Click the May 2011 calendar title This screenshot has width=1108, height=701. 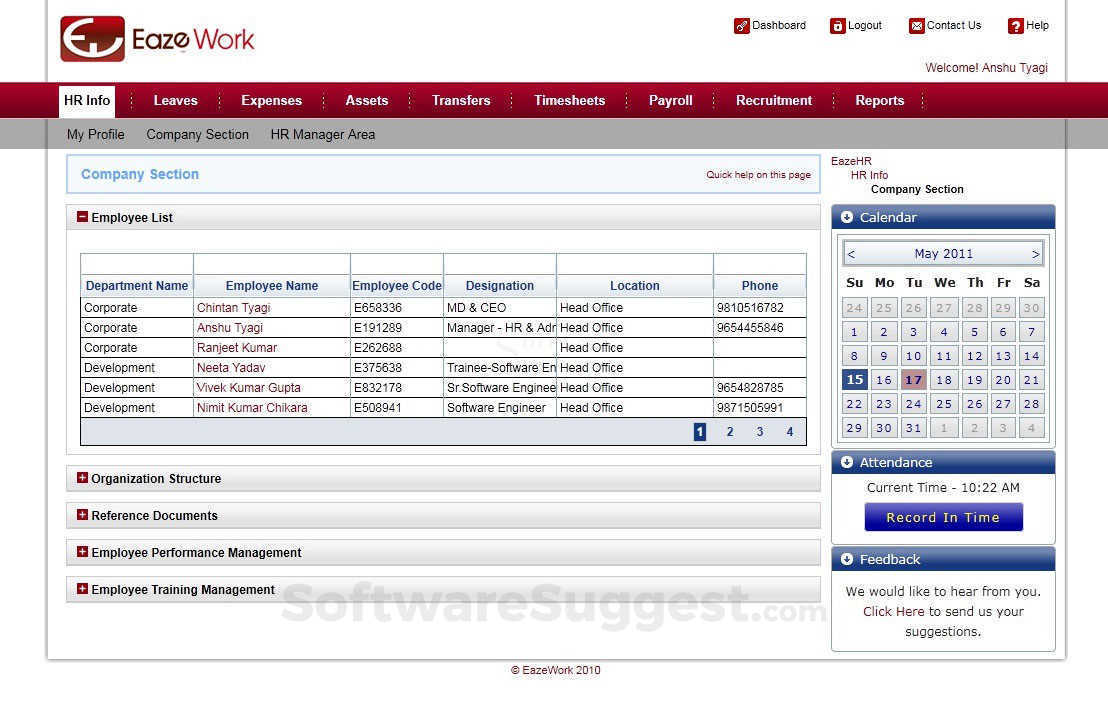pos(943,254)
